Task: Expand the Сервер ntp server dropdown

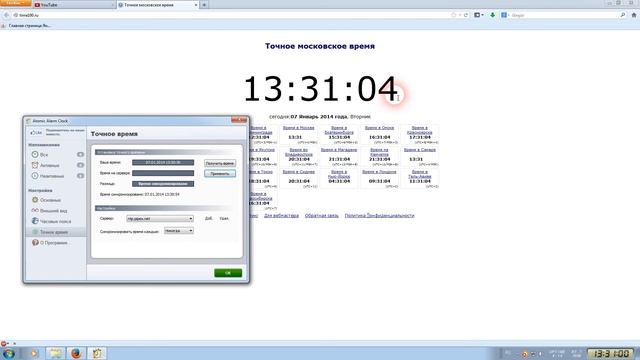Action: 160,219
